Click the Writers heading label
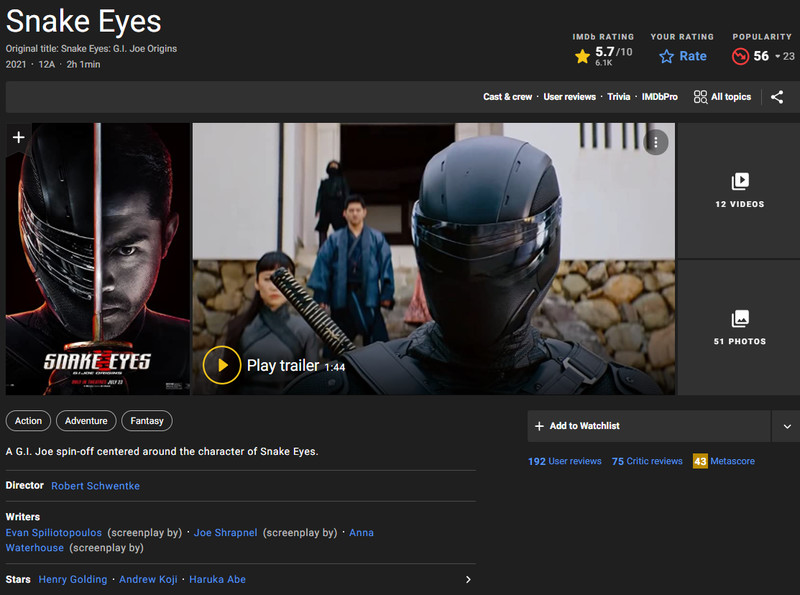This screenshot has height=595, width=800. [x=23, y=517]
